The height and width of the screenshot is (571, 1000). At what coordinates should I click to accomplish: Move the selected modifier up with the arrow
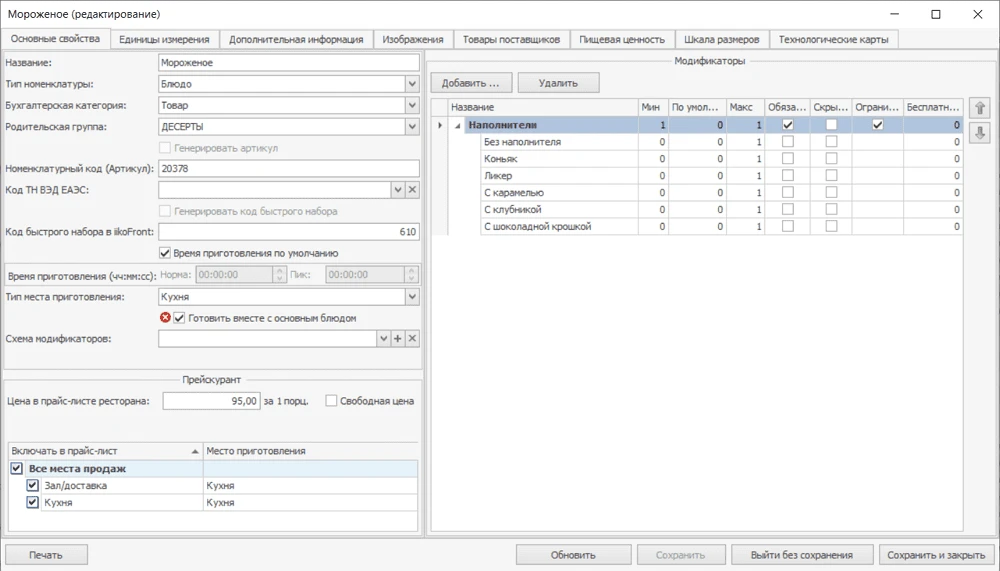coord(980,108)
